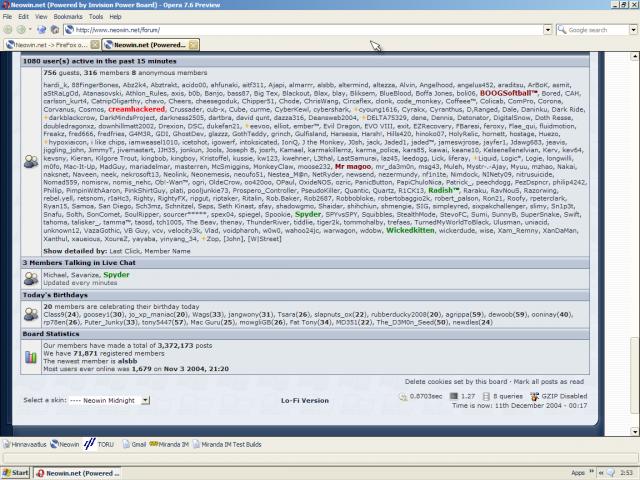Click the GZIP Disabled status icon

[534, 396]
